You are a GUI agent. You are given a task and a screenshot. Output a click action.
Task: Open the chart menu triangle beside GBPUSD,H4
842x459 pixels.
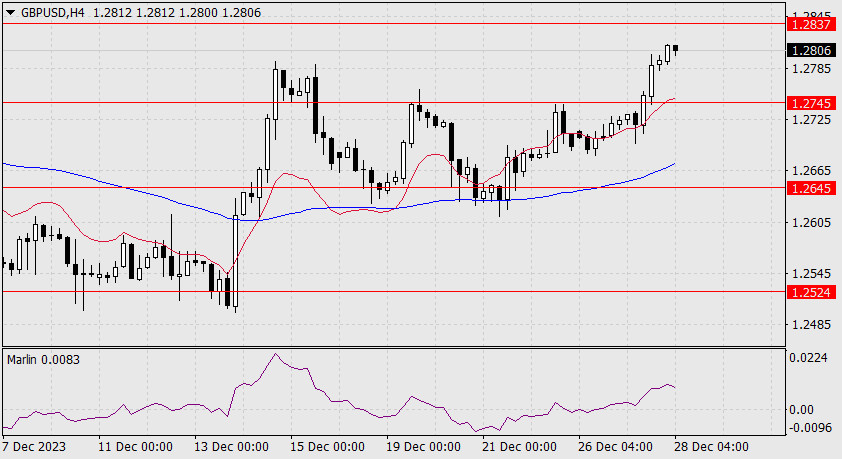11,12
